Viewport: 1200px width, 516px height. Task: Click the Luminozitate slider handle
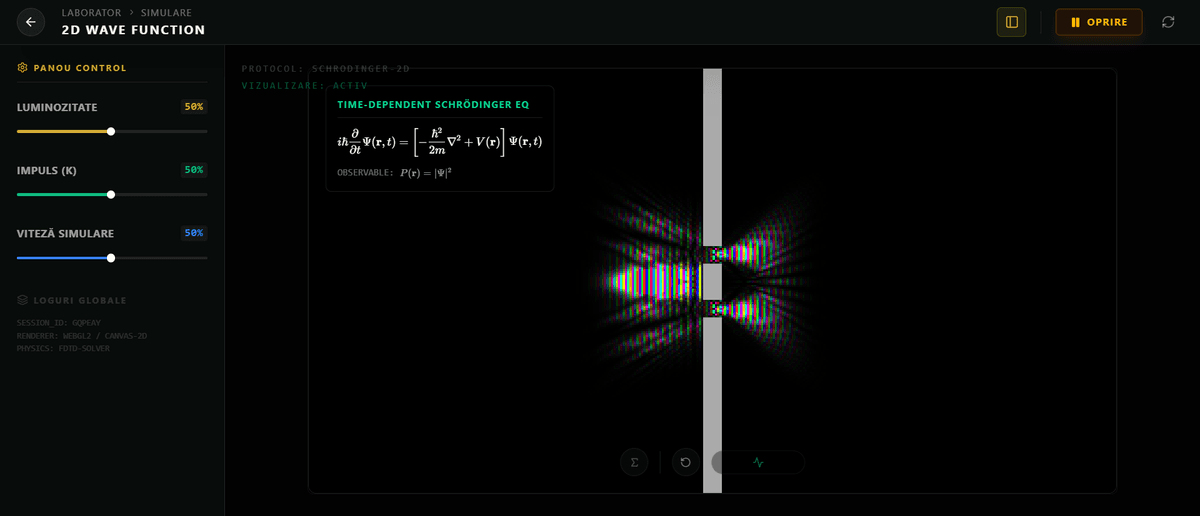pyautogui.click(x=111, y=131)
